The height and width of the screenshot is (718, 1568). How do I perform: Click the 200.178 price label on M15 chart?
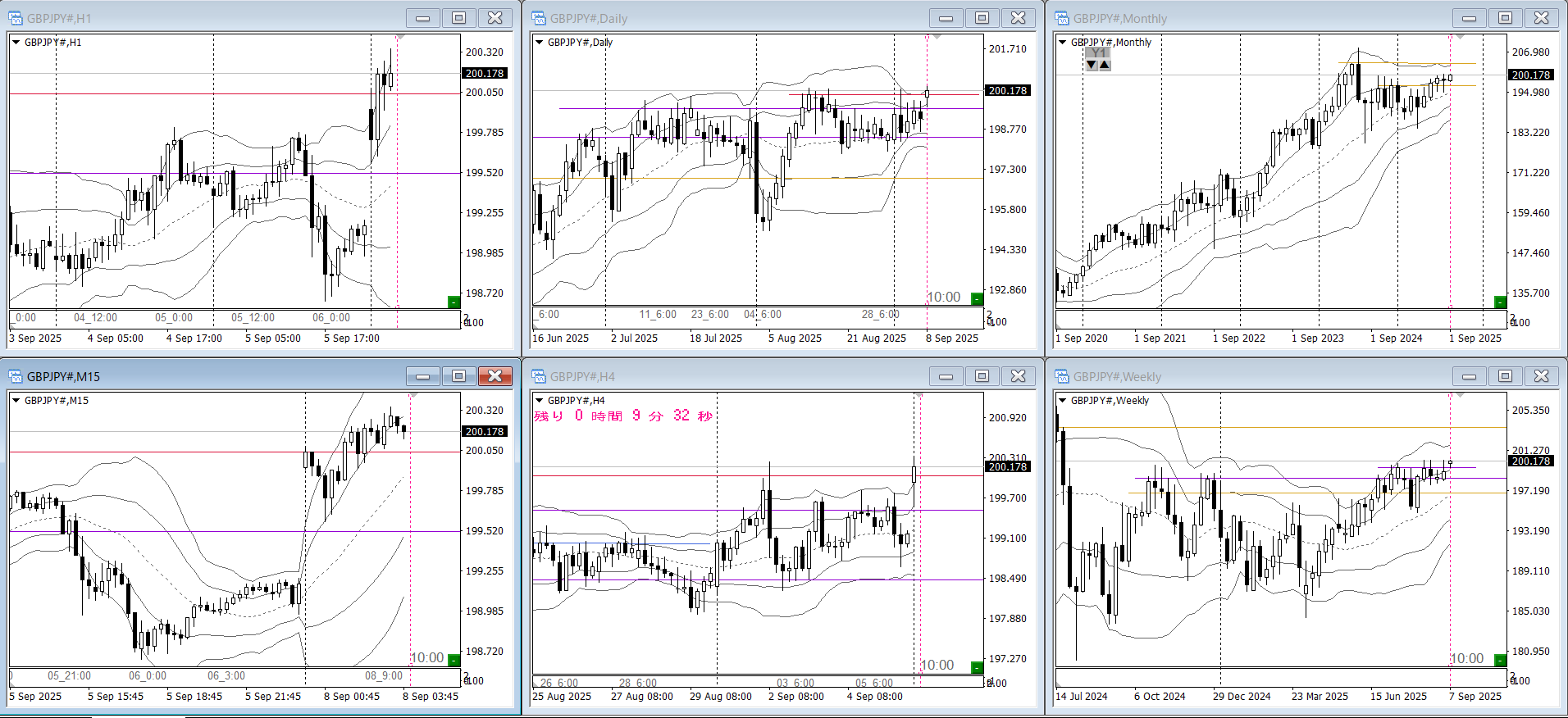click(485, 431)
